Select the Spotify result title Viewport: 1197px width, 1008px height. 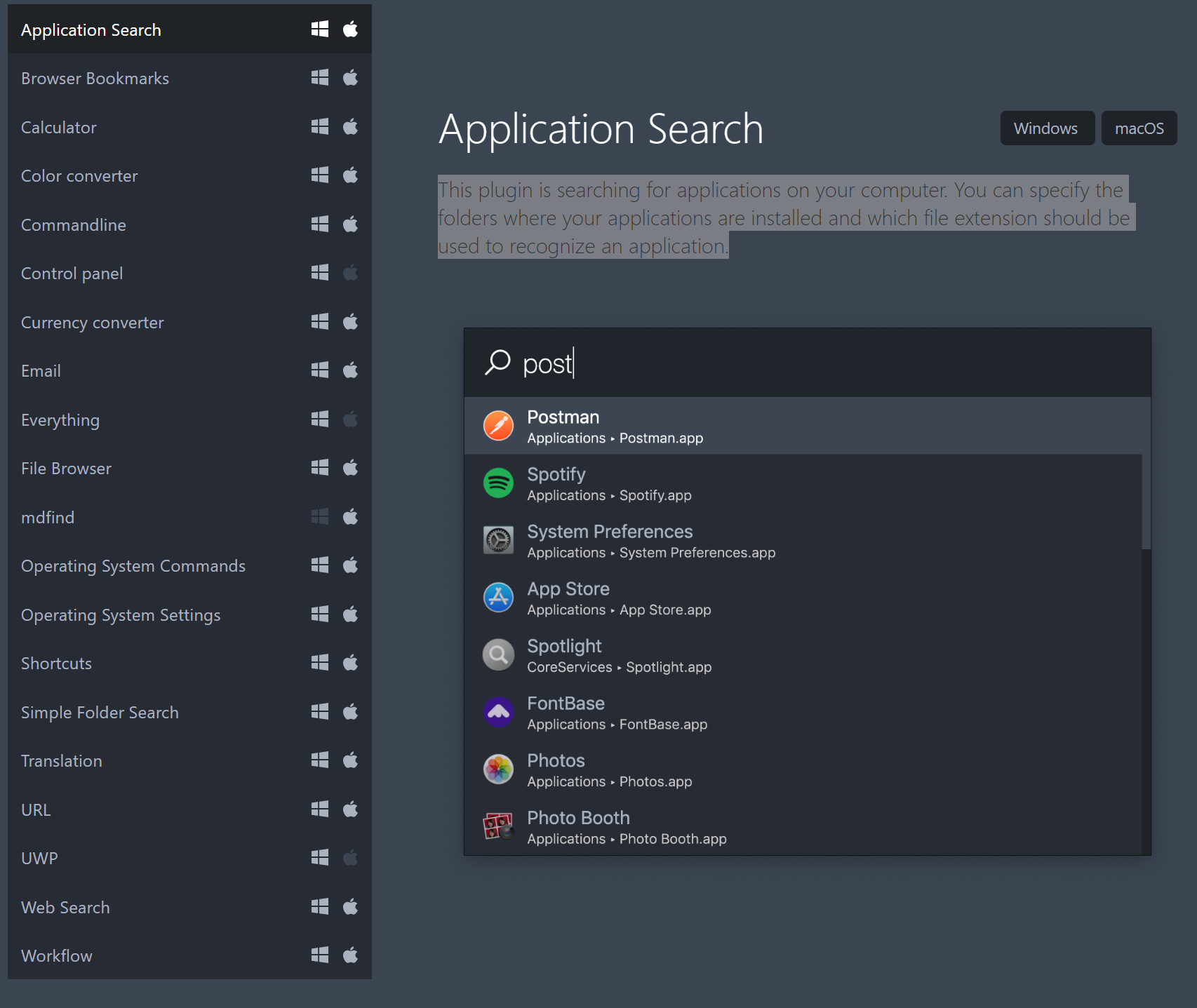click(556, 474)
